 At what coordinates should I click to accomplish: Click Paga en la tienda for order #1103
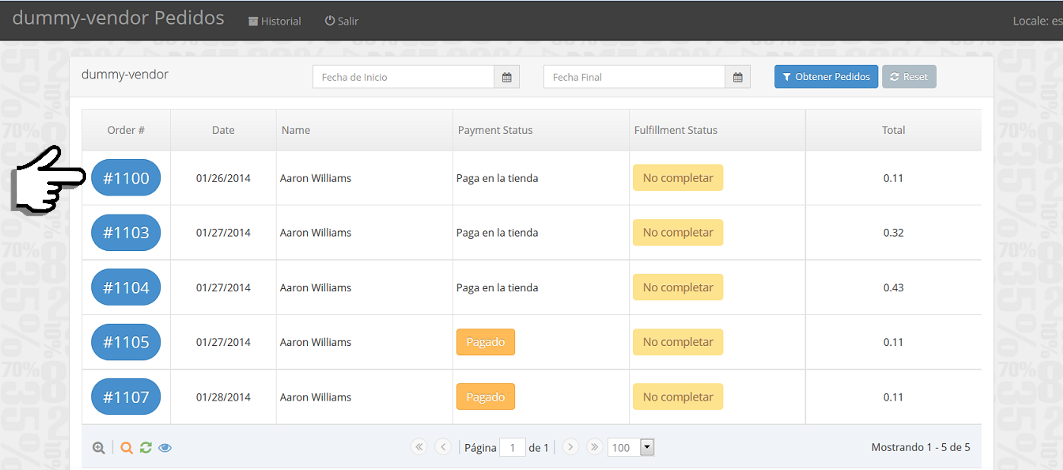(497, 233)
